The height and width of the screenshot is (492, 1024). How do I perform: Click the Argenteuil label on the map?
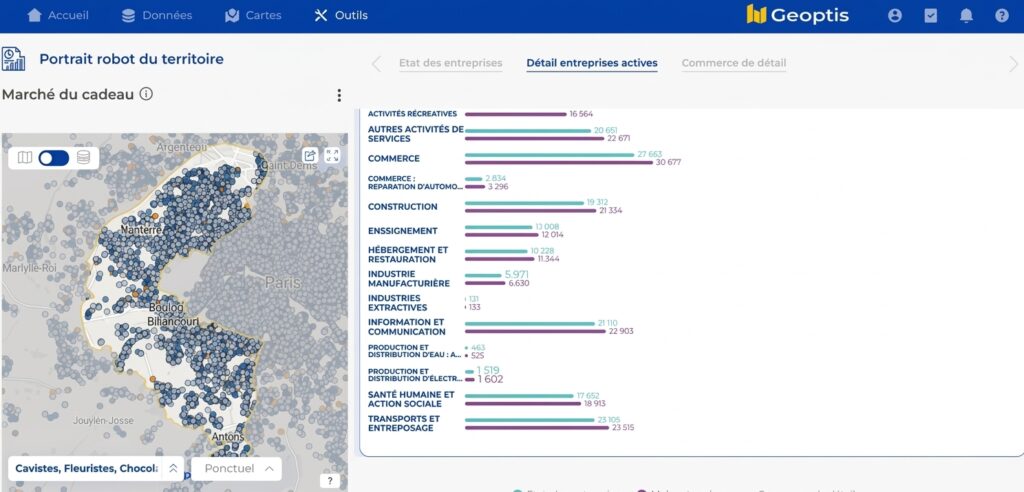[x=182, y=148]
